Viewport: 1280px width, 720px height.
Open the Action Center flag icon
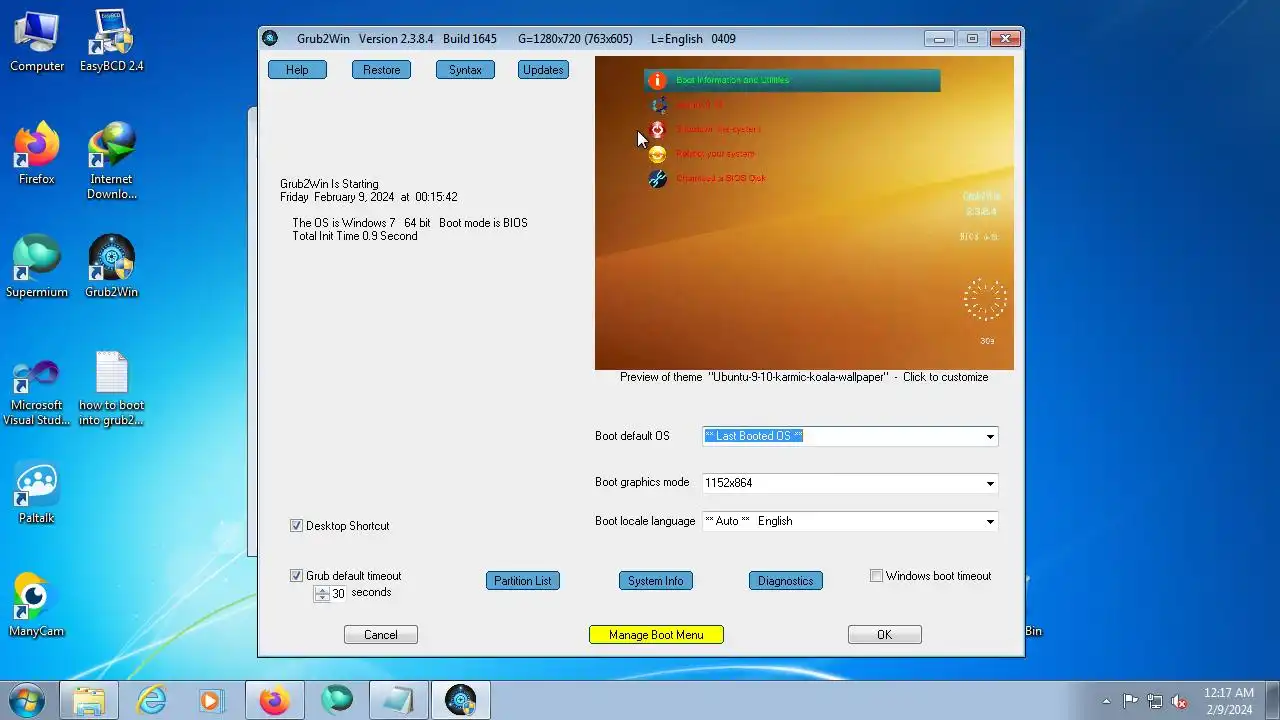(x=1130, y=701)
